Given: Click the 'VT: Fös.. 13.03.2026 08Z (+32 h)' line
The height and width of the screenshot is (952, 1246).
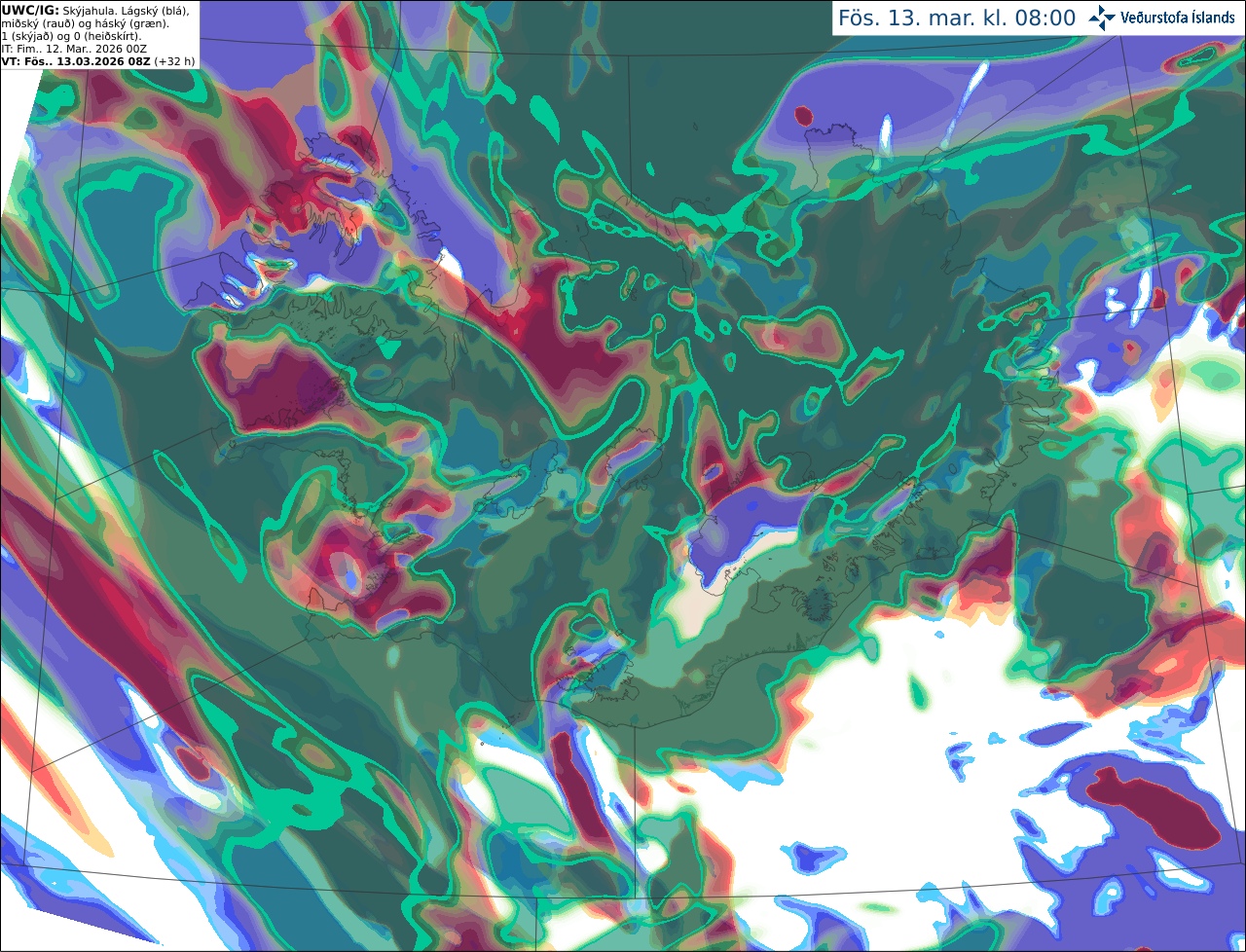Looking at the screenshot, I should tap(98, 60).
